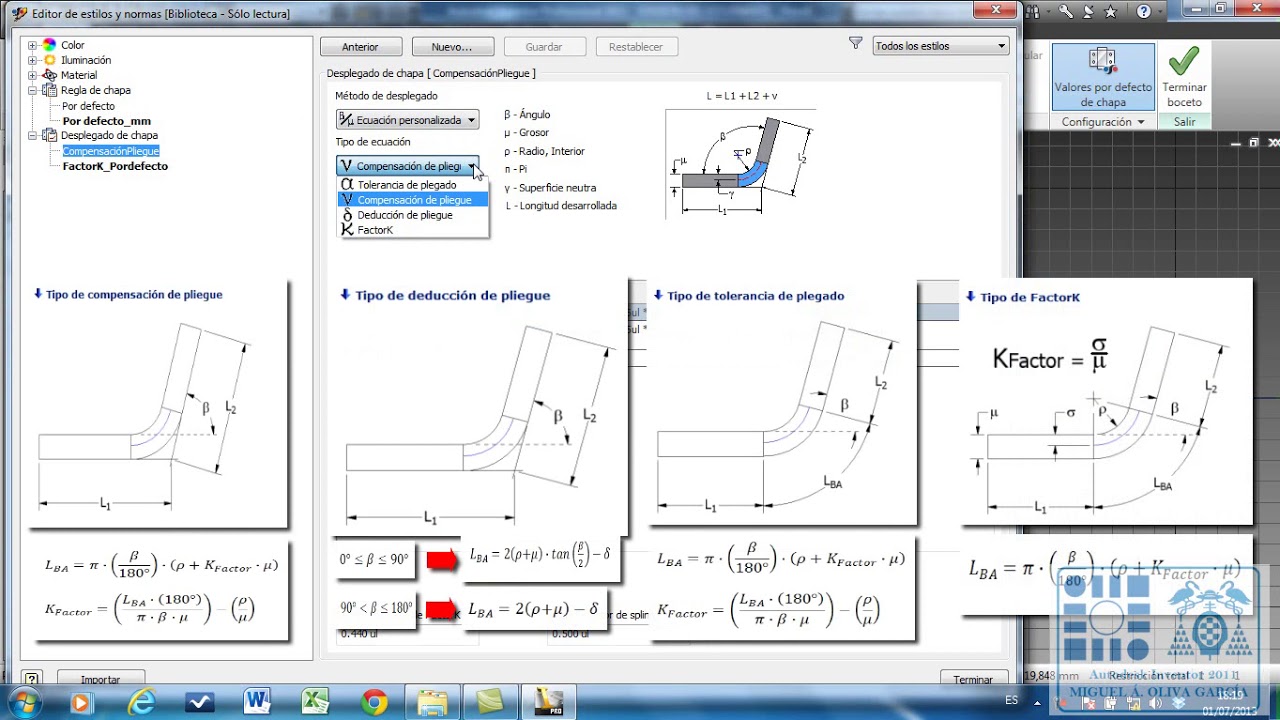This screenshot has height=720, width=1280.
Task: Click the Terminar boceto green check
Action: [x=1184, y=77]
